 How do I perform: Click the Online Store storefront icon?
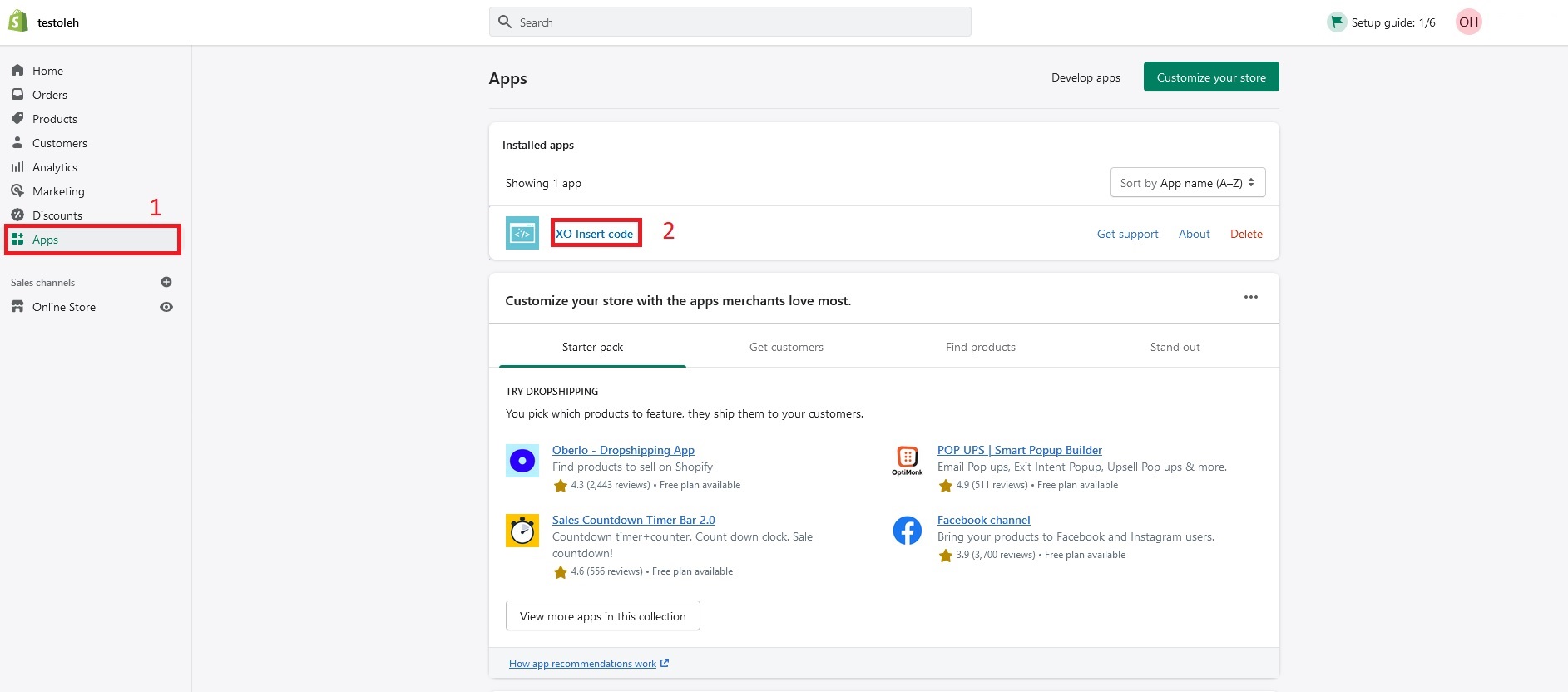pos(17,307)
